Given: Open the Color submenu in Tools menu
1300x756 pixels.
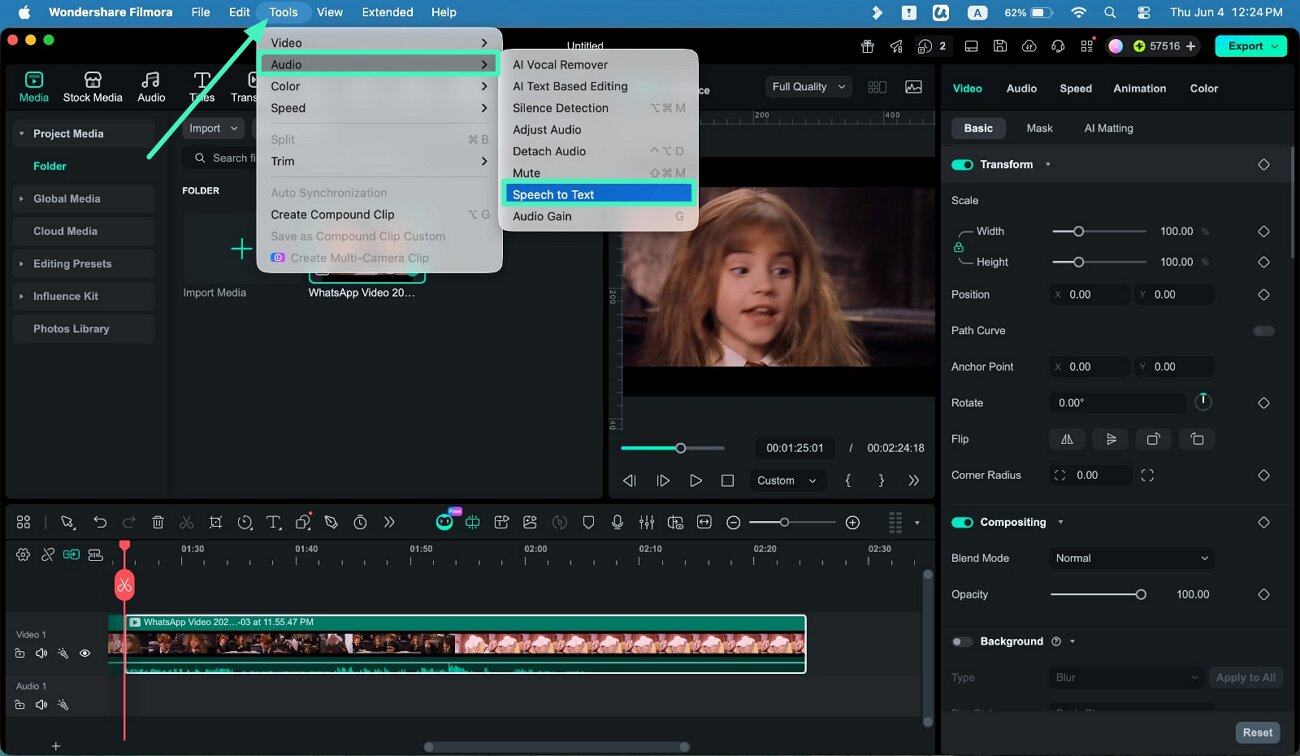Looking at the screenshot, I should tap(379, 86).
